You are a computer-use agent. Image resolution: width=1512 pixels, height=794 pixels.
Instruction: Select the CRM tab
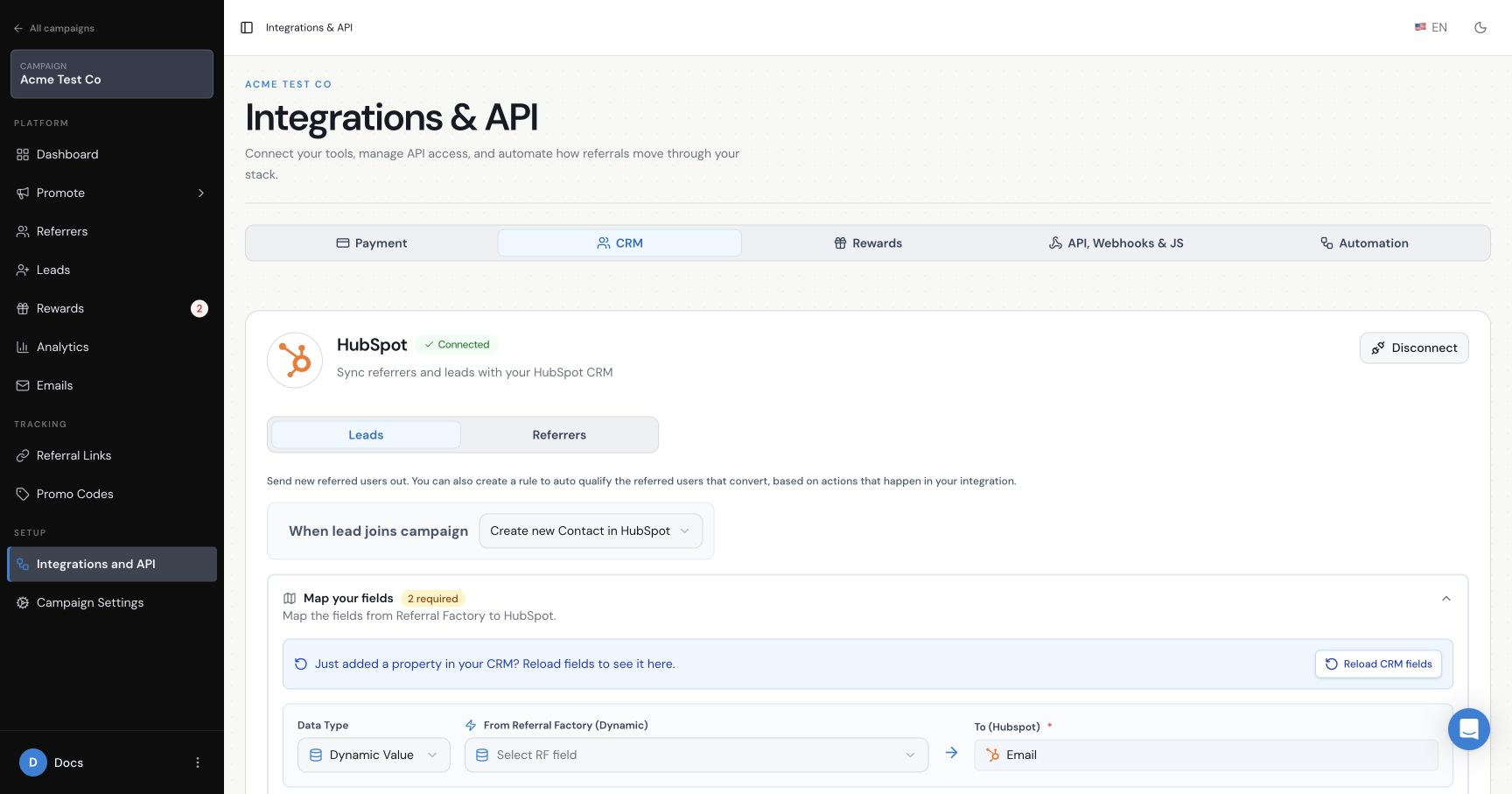pos(619,243)
